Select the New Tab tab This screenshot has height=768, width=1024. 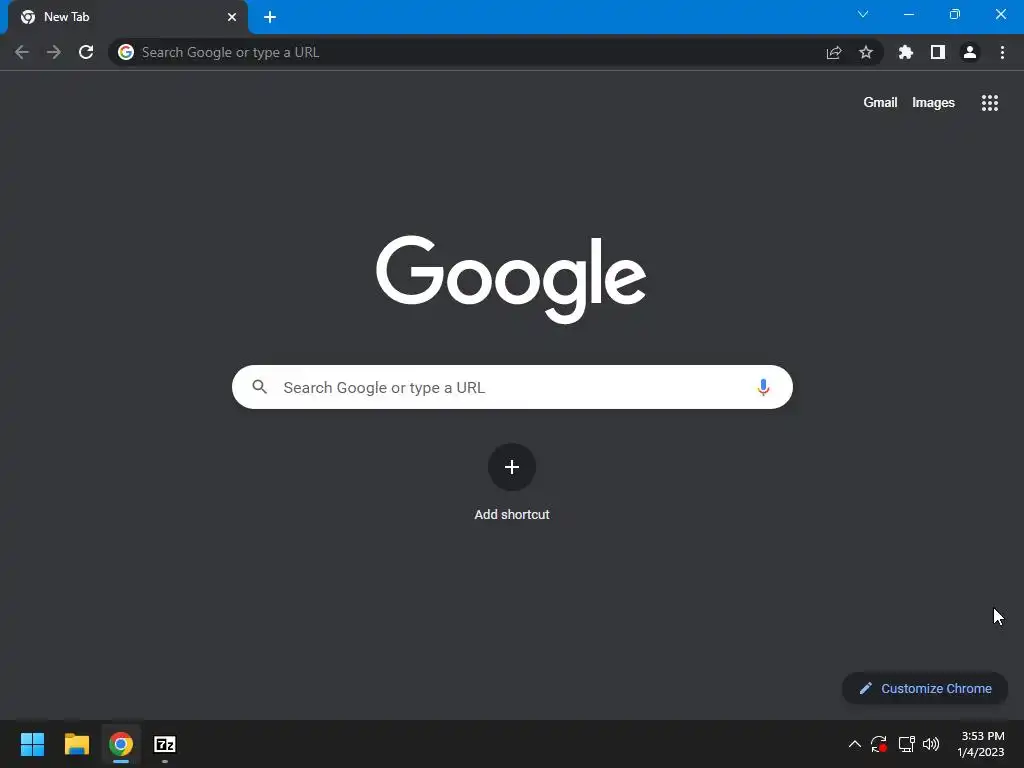(128, 17)
